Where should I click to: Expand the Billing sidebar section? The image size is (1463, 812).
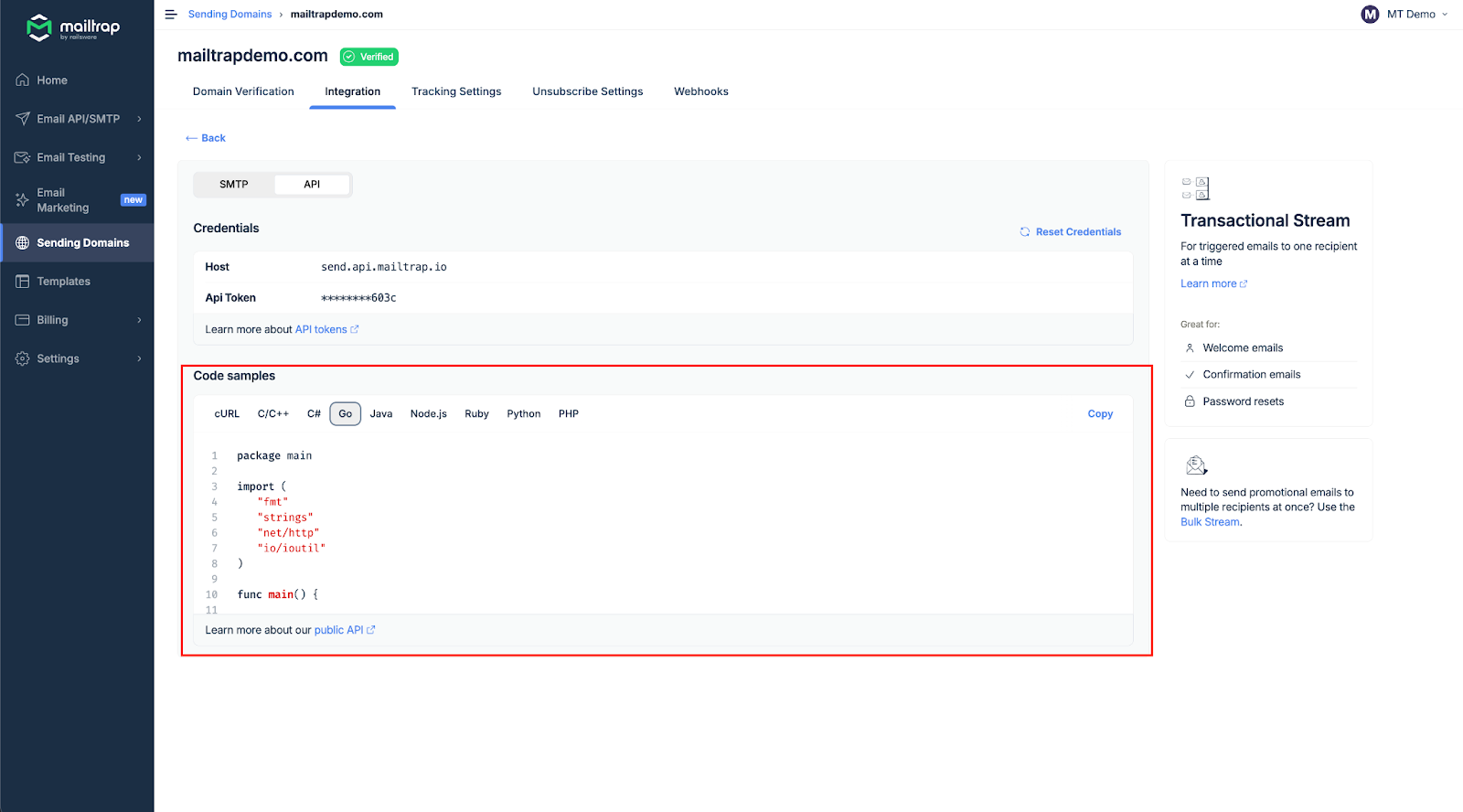139,320
